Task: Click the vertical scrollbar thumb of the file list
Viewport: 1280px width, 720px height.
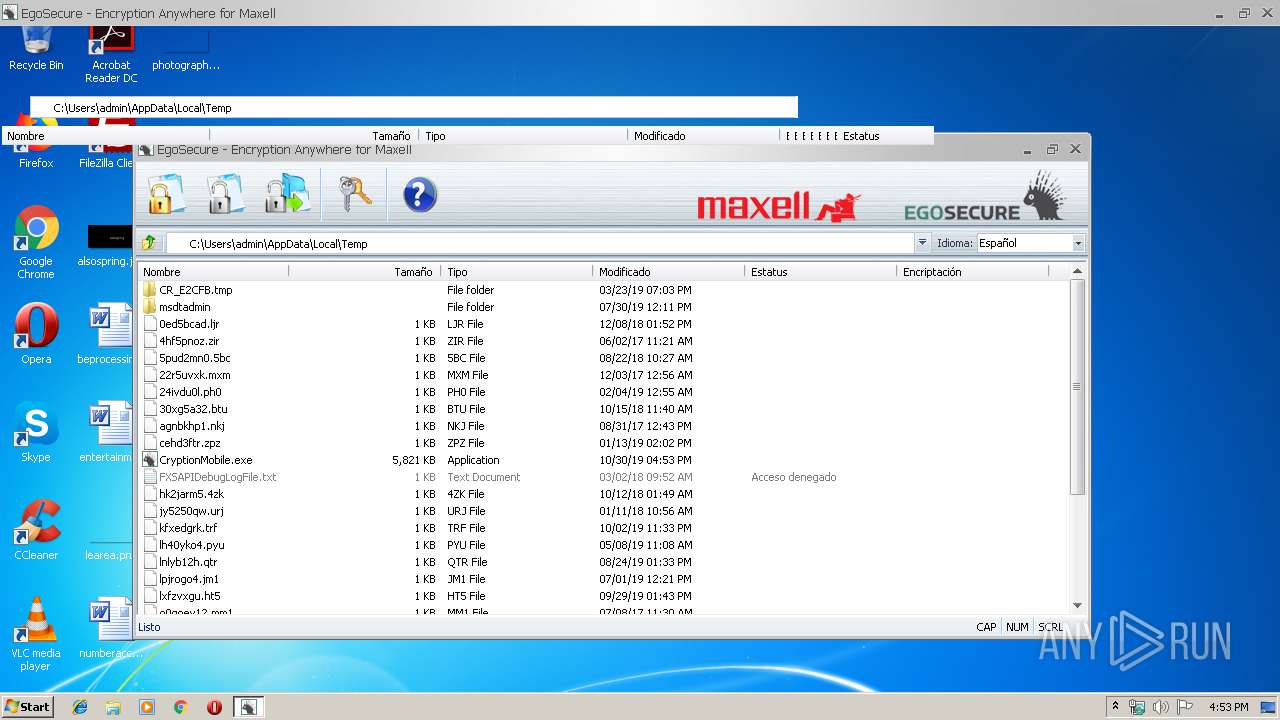Action: click(x=1077, y=387)
